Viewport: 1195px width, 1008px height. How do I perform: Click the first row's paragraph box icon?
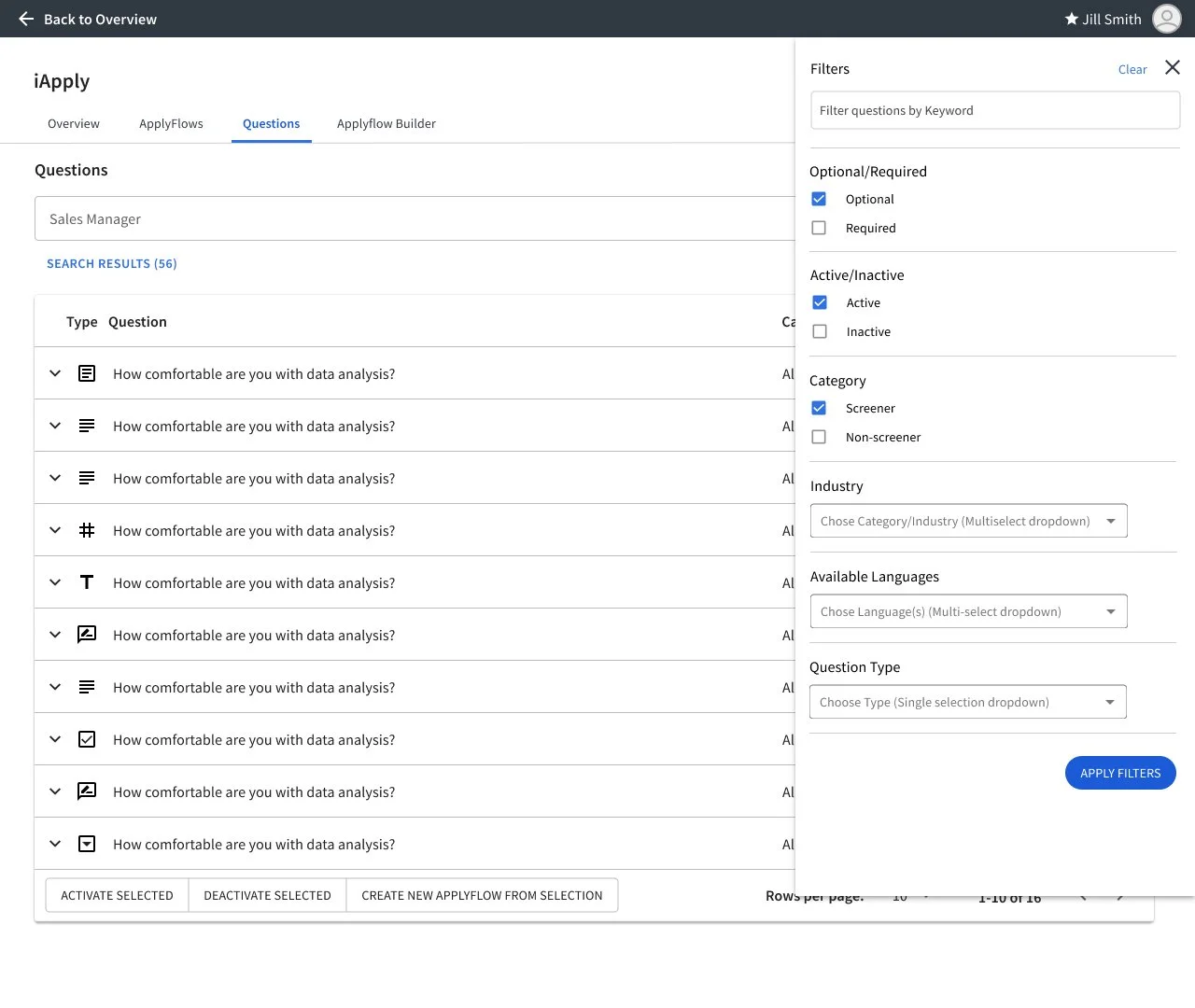[x=87, y=373]
